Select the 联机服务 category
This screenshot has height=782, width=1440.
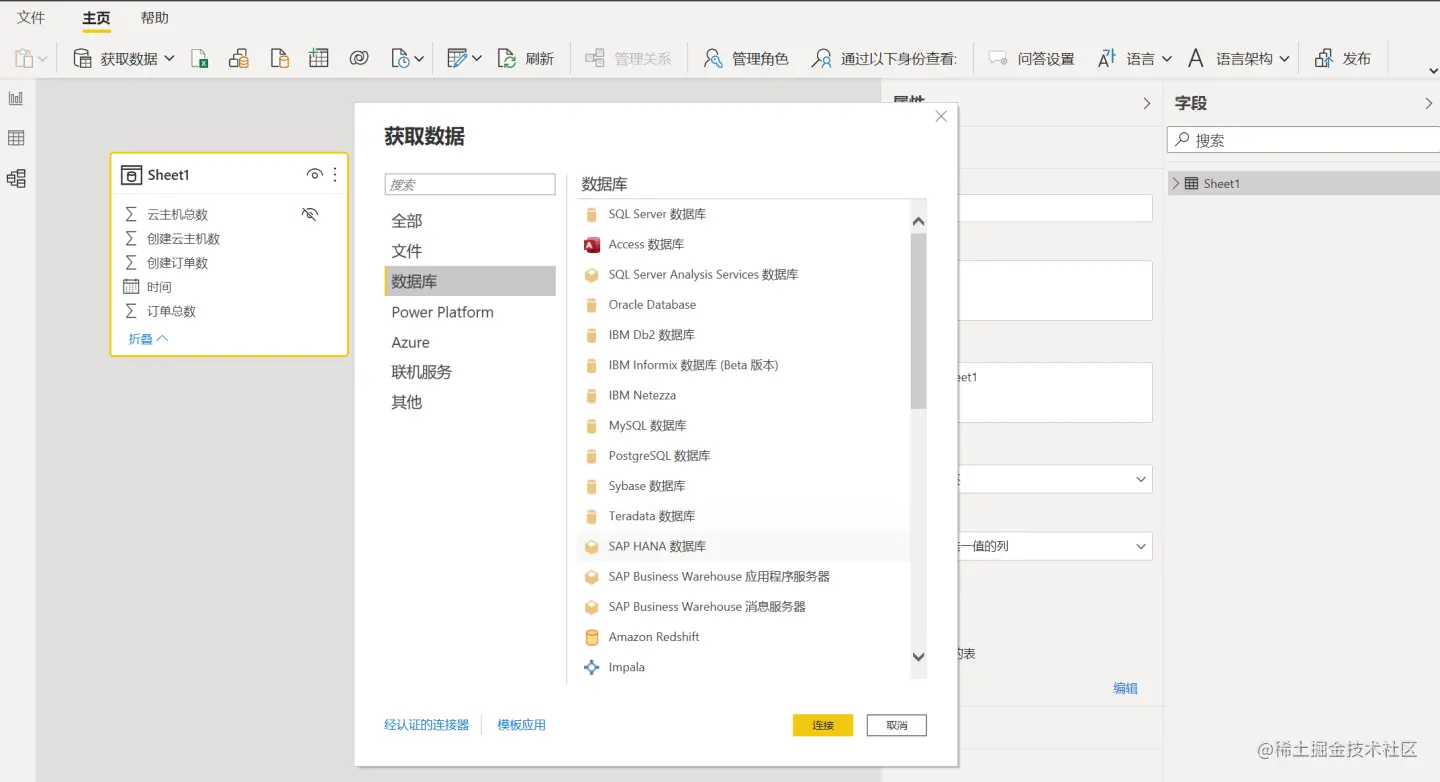(470, 372)
